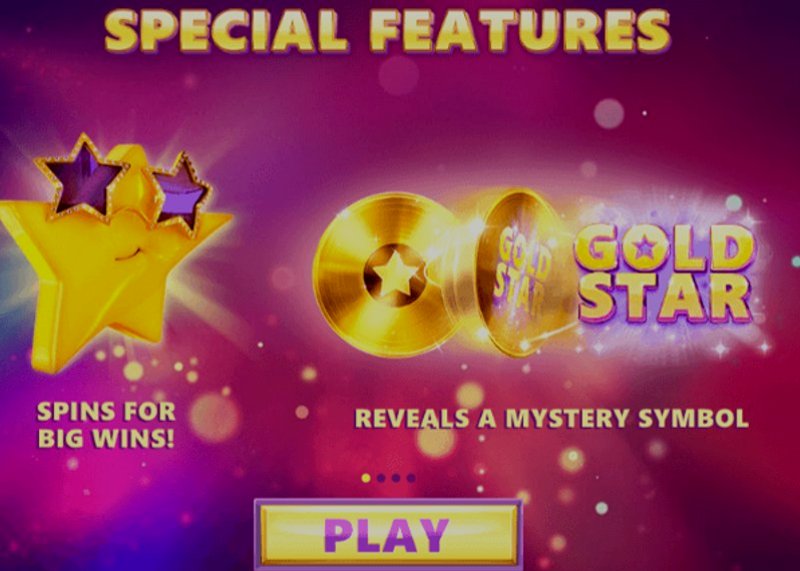The height and width of the screenshot is (571, 800).
Task: Click the SPINS FOR BIG WINS text
Action: point(106,425)
